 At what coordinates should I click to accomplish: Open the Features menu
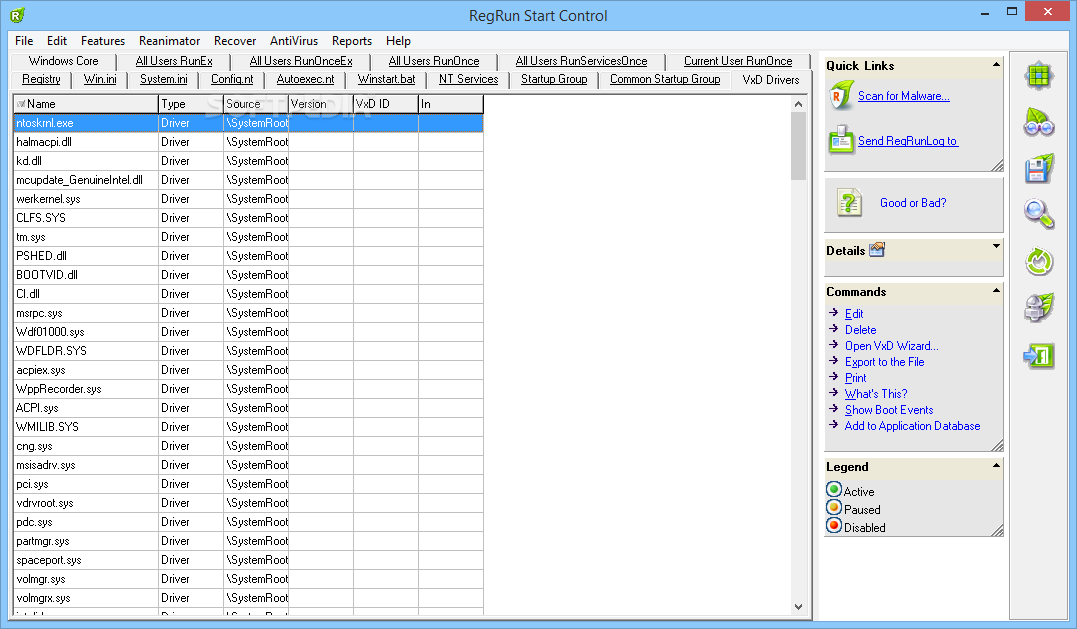(103, 41)
